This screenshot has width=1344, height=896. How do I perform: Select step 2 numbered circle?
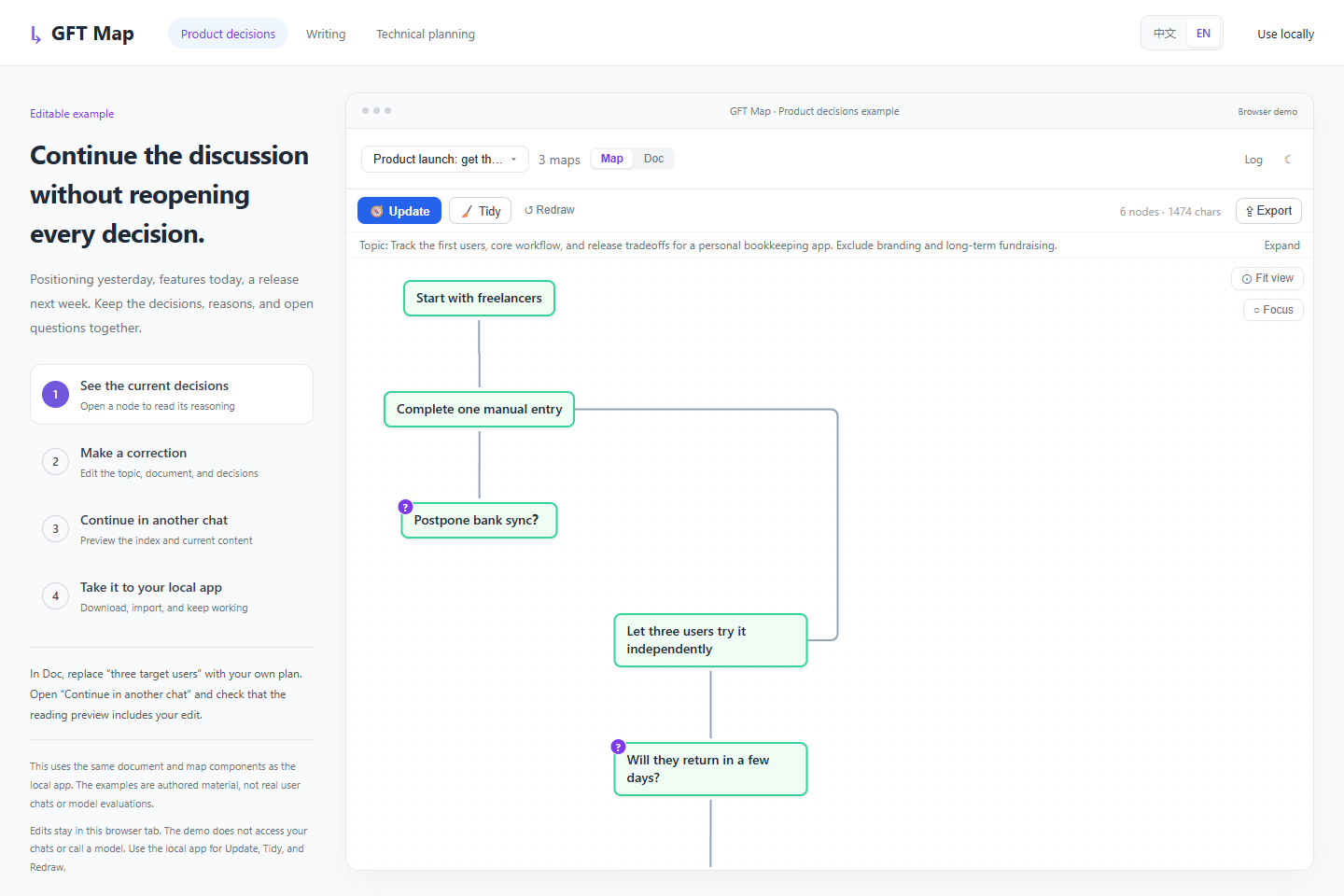[x=56, y=462]
